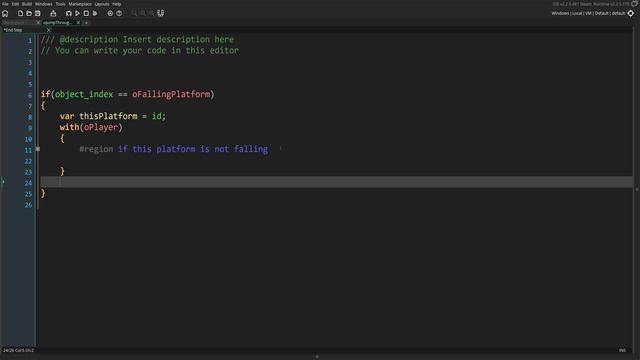This screenshot has width=640, height=360.
Task: Open the File menu
Action: (x=5, y=4)
